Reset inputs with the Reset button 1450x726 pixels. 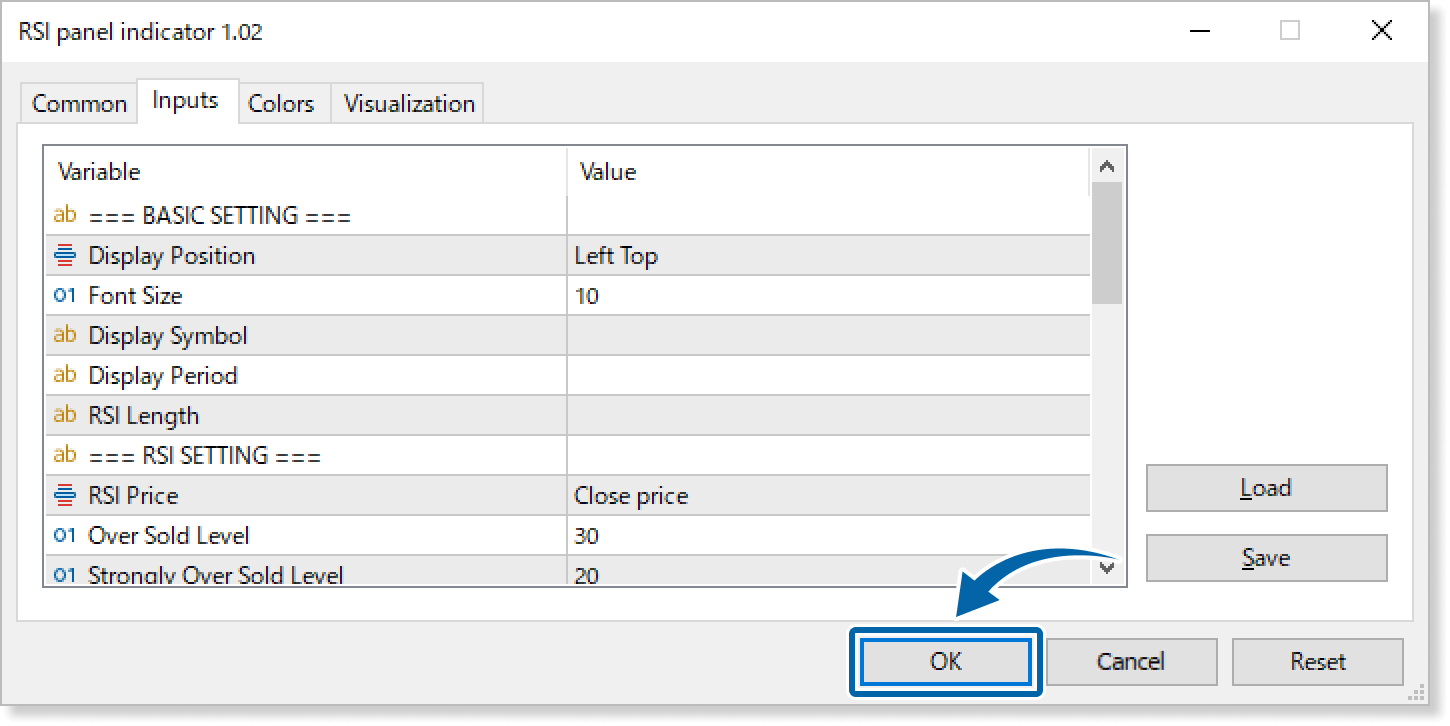pyautogui.click(x=1318, y=662)
